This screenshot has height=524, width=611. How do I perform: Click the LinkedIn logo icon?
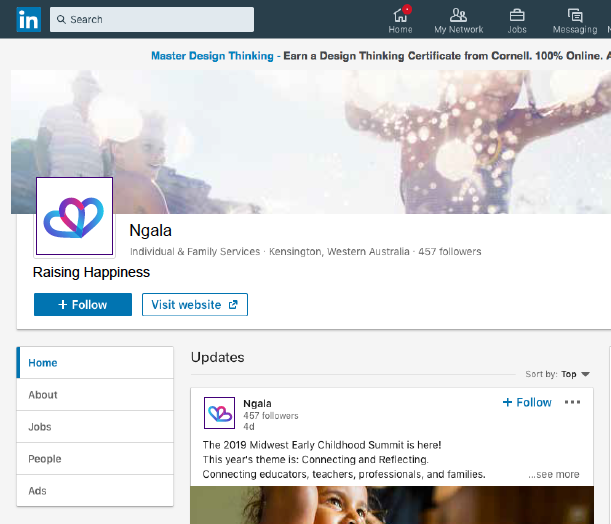[x=28, y=19]
